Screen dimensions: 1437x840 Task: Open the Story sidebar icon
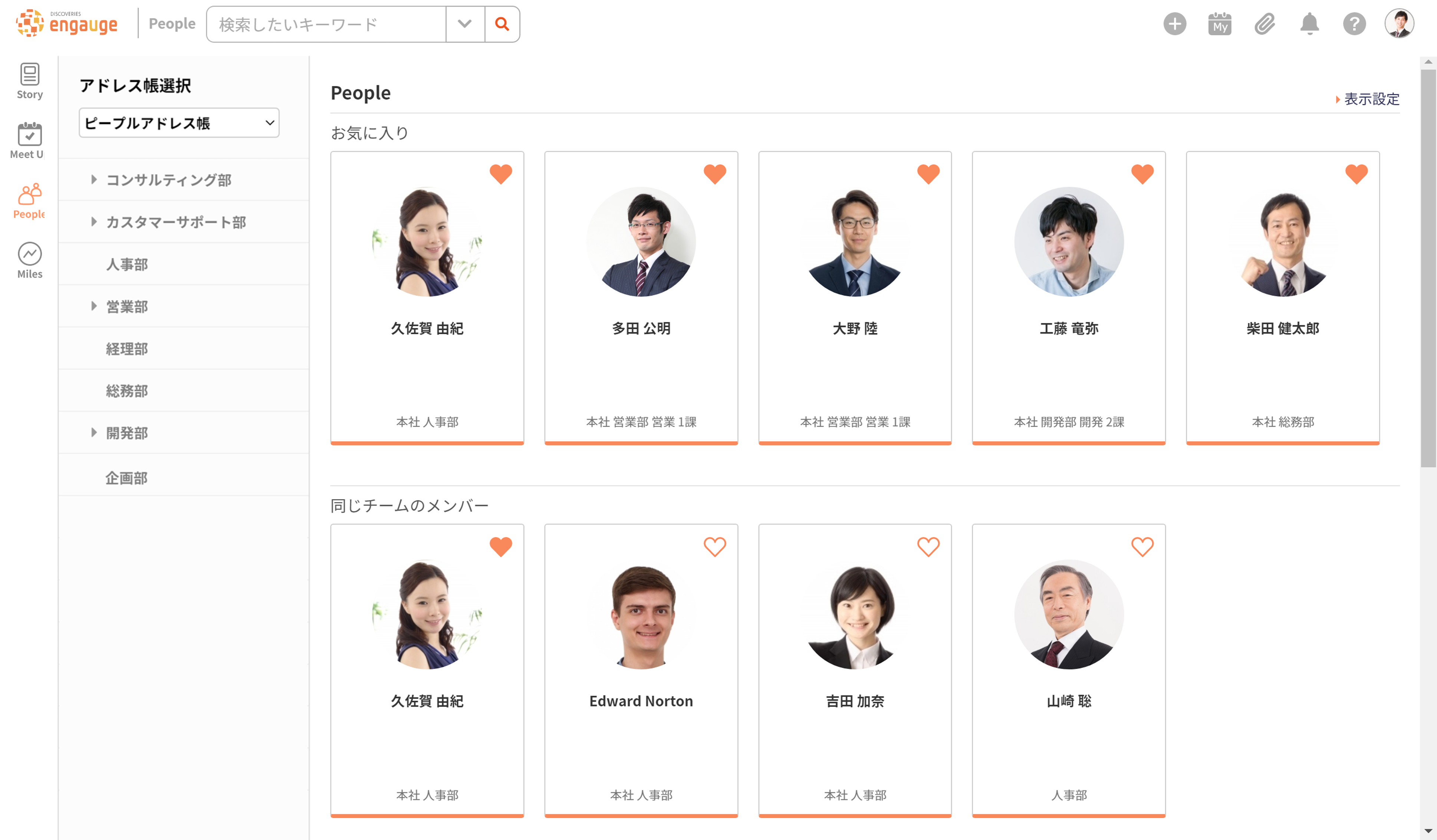pos(30,80)
